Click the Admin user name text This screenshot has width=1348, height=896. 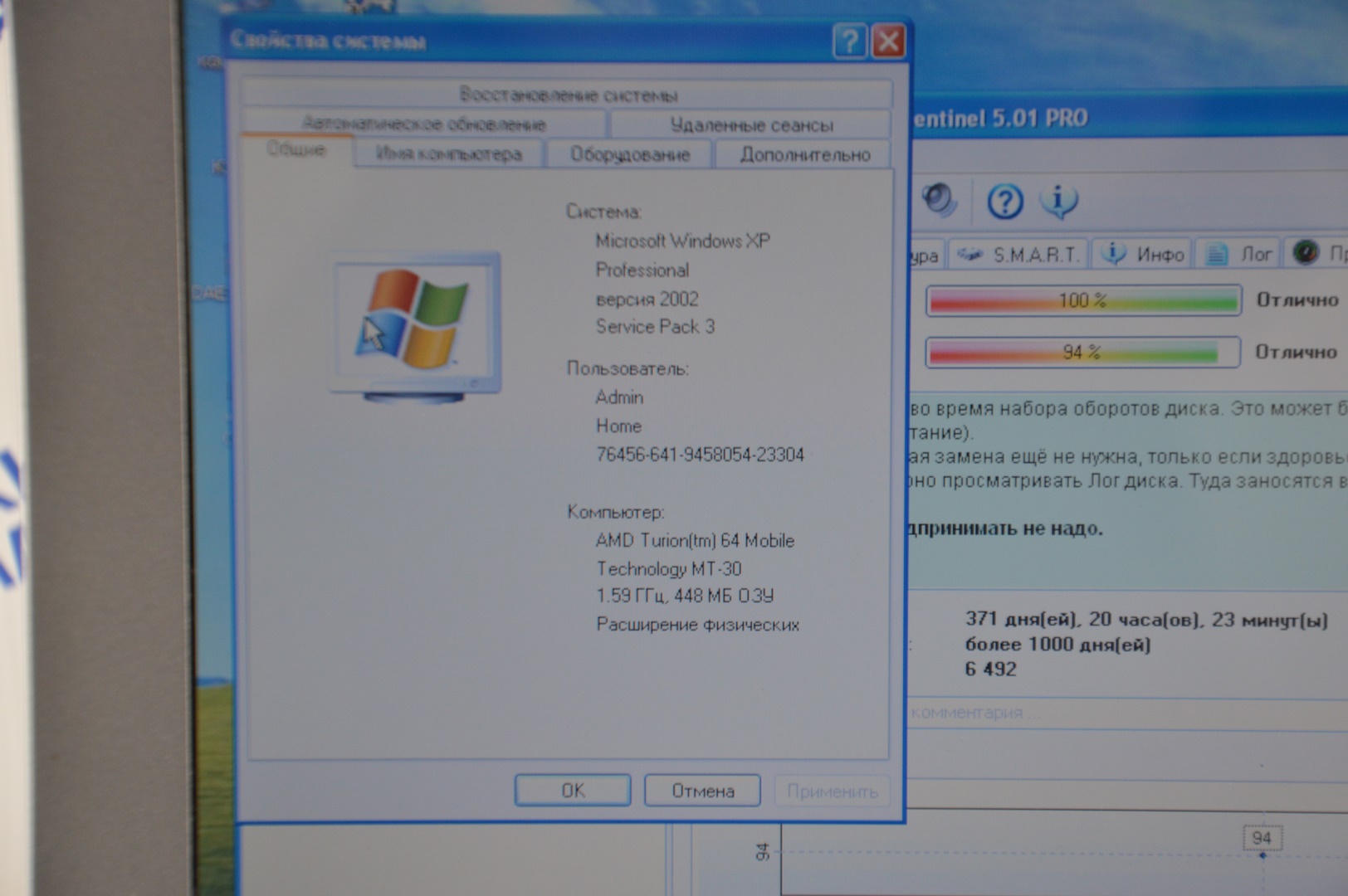tap(619, 397)
